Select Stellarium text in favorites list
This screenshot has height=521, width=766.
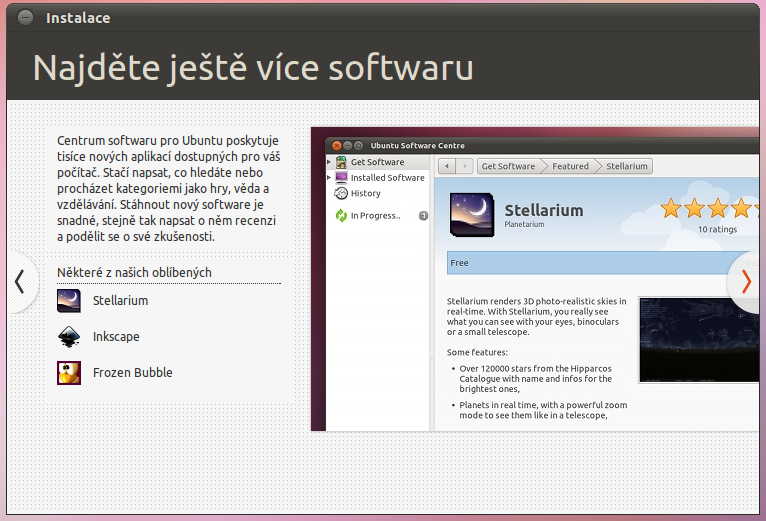point(120,301)
